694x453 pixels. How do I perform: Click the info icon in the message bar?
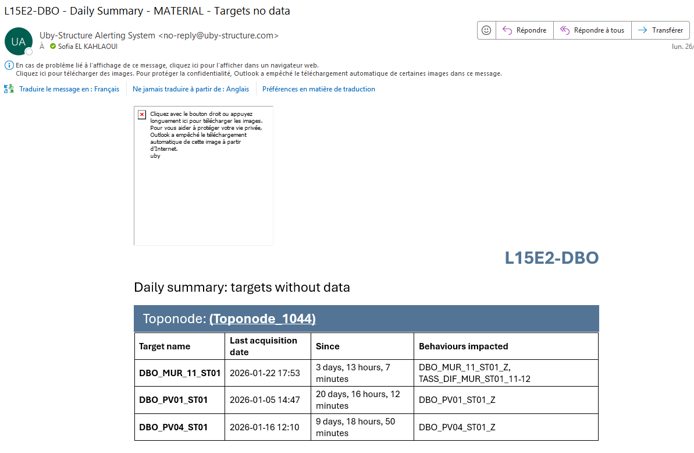point(9,65)
